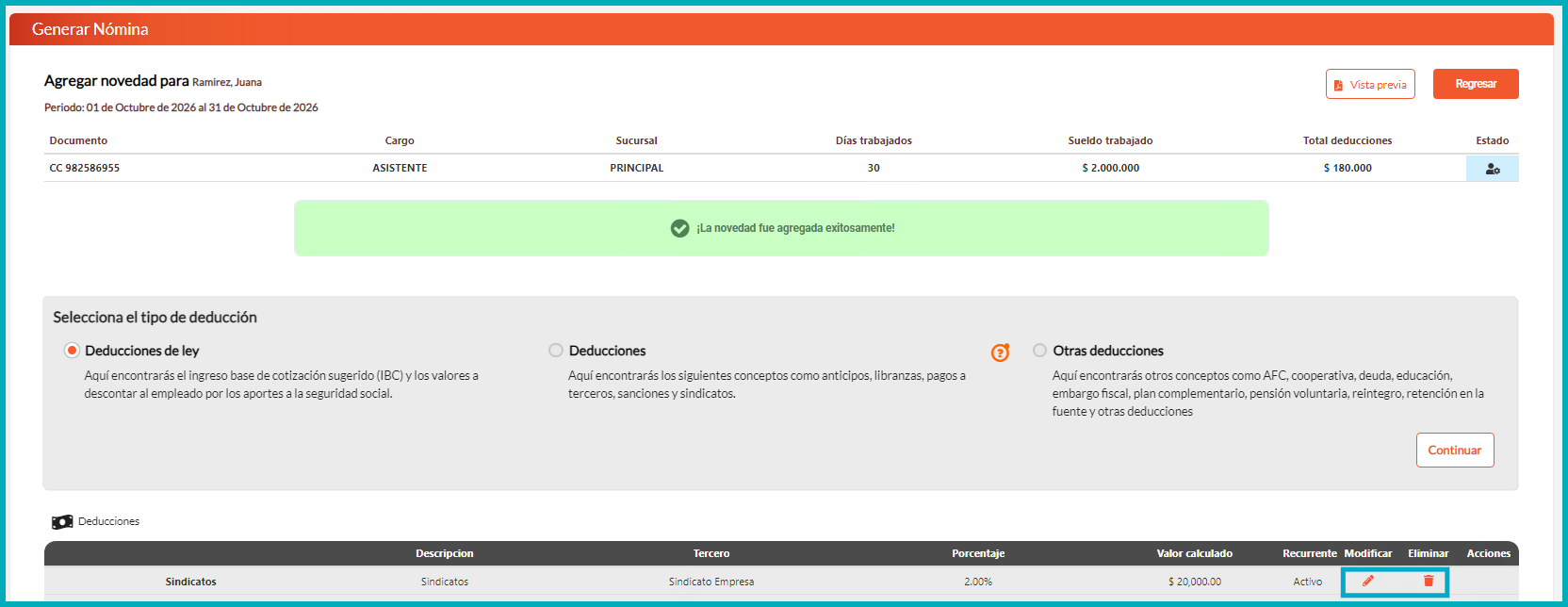Click the trash icon to delete Sindicatos

(1429, 582)
